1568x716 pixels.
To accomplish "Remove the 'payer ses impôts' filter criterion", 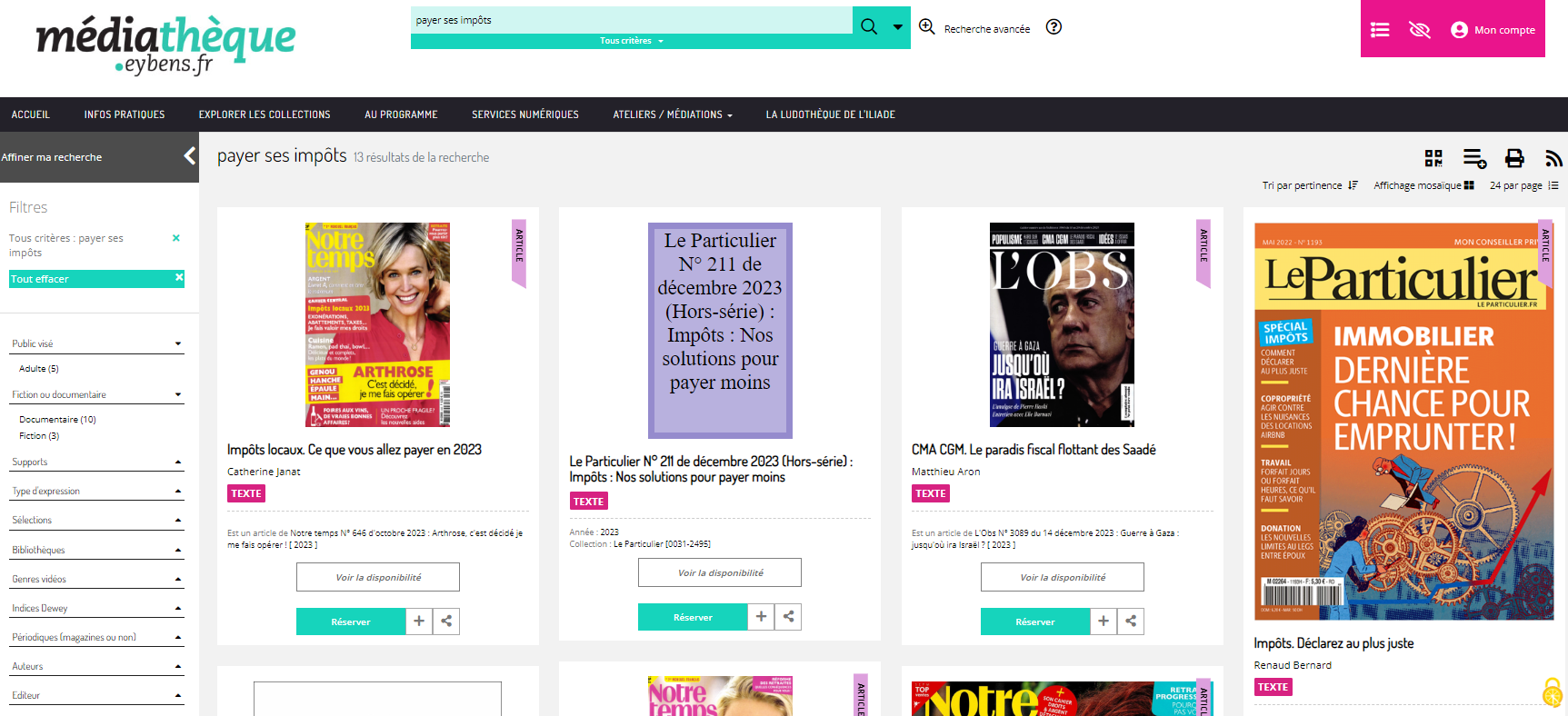I will pos(176,238).
